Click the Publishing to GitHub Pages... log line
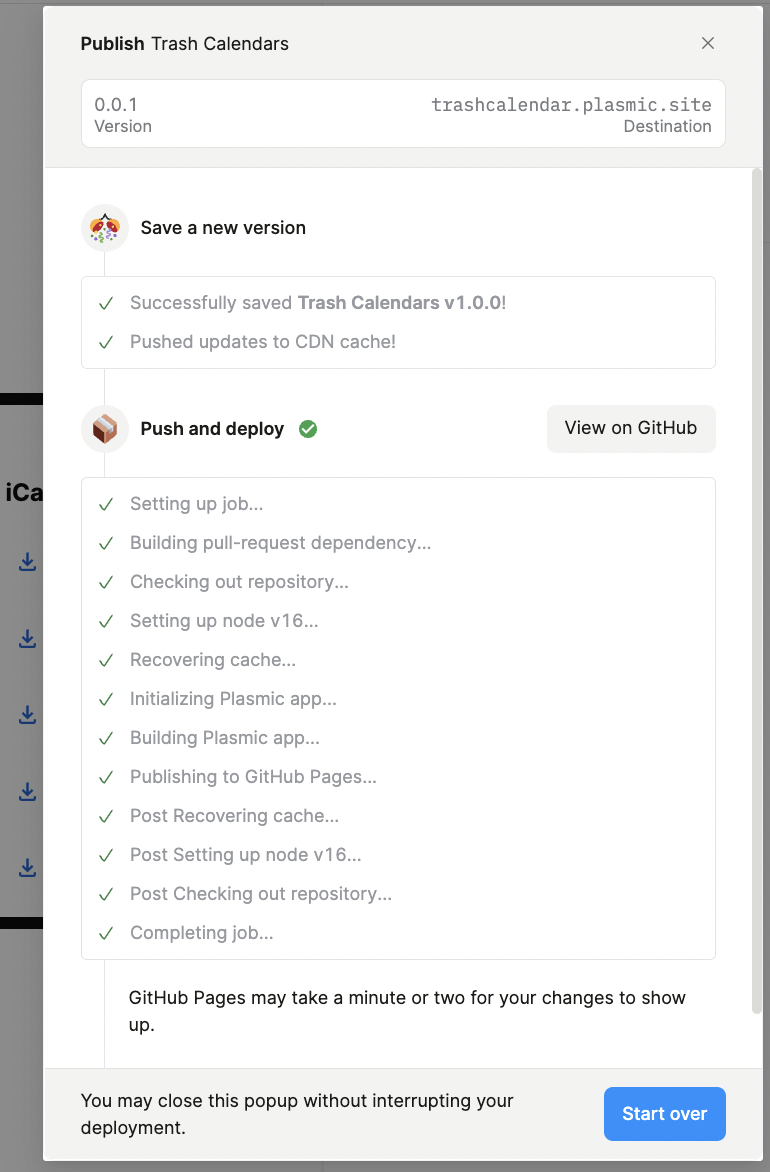 253,777
